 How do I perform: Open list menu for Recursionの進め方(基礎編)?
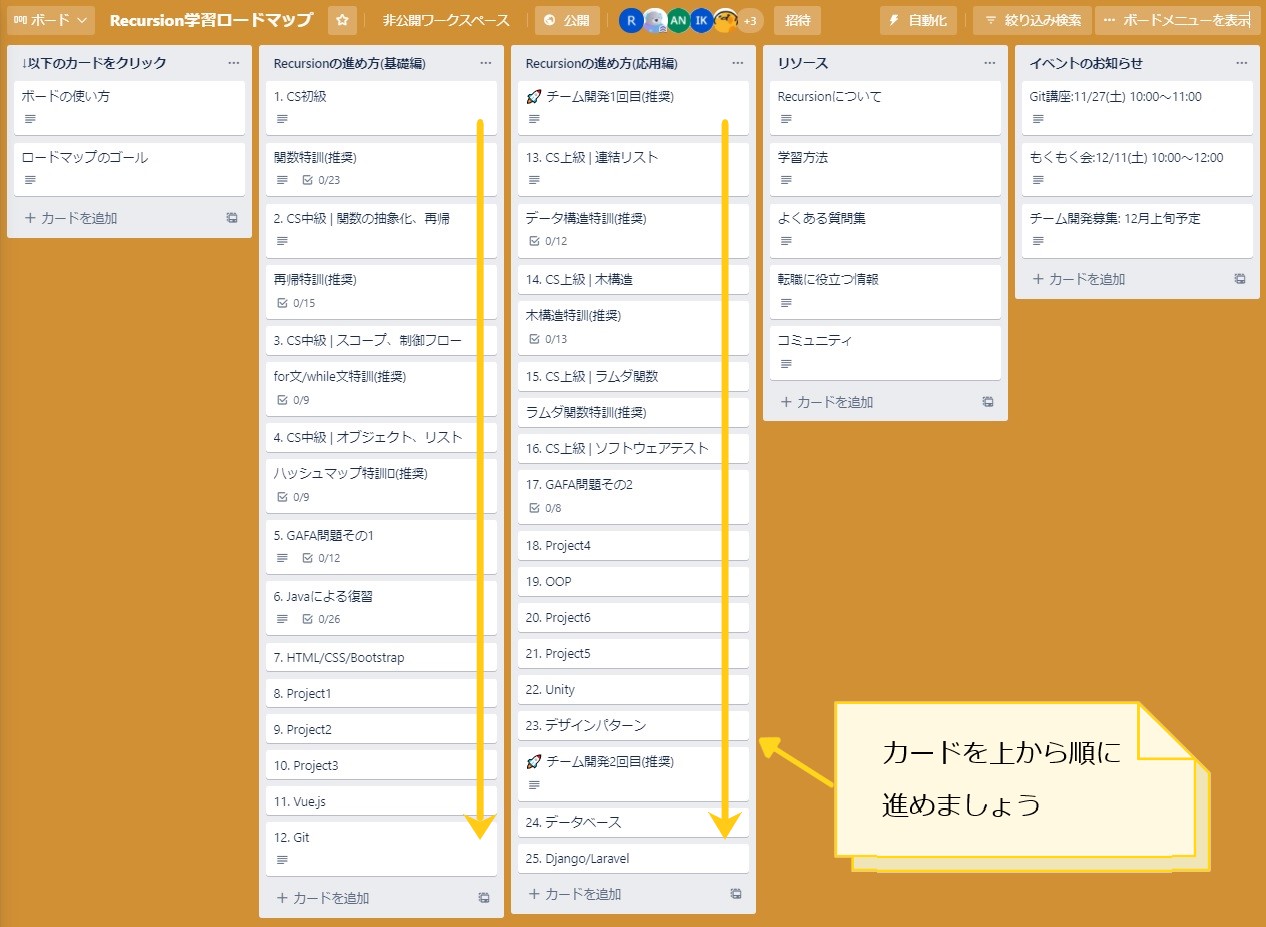pyautogui.click(x=486, y=63)
